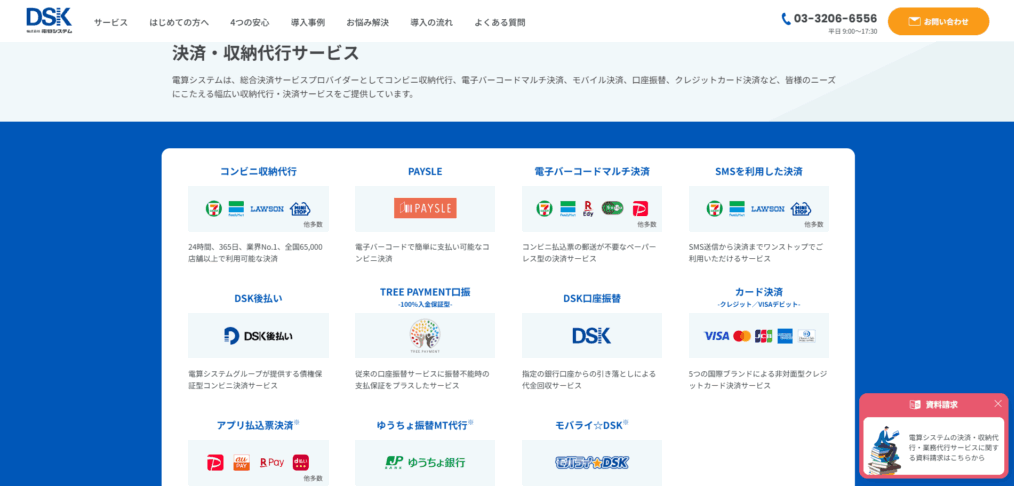Click the phone icon beside 03-3206-6556
This screenshot has height=486, width=1014.
(x=786, y=19)
